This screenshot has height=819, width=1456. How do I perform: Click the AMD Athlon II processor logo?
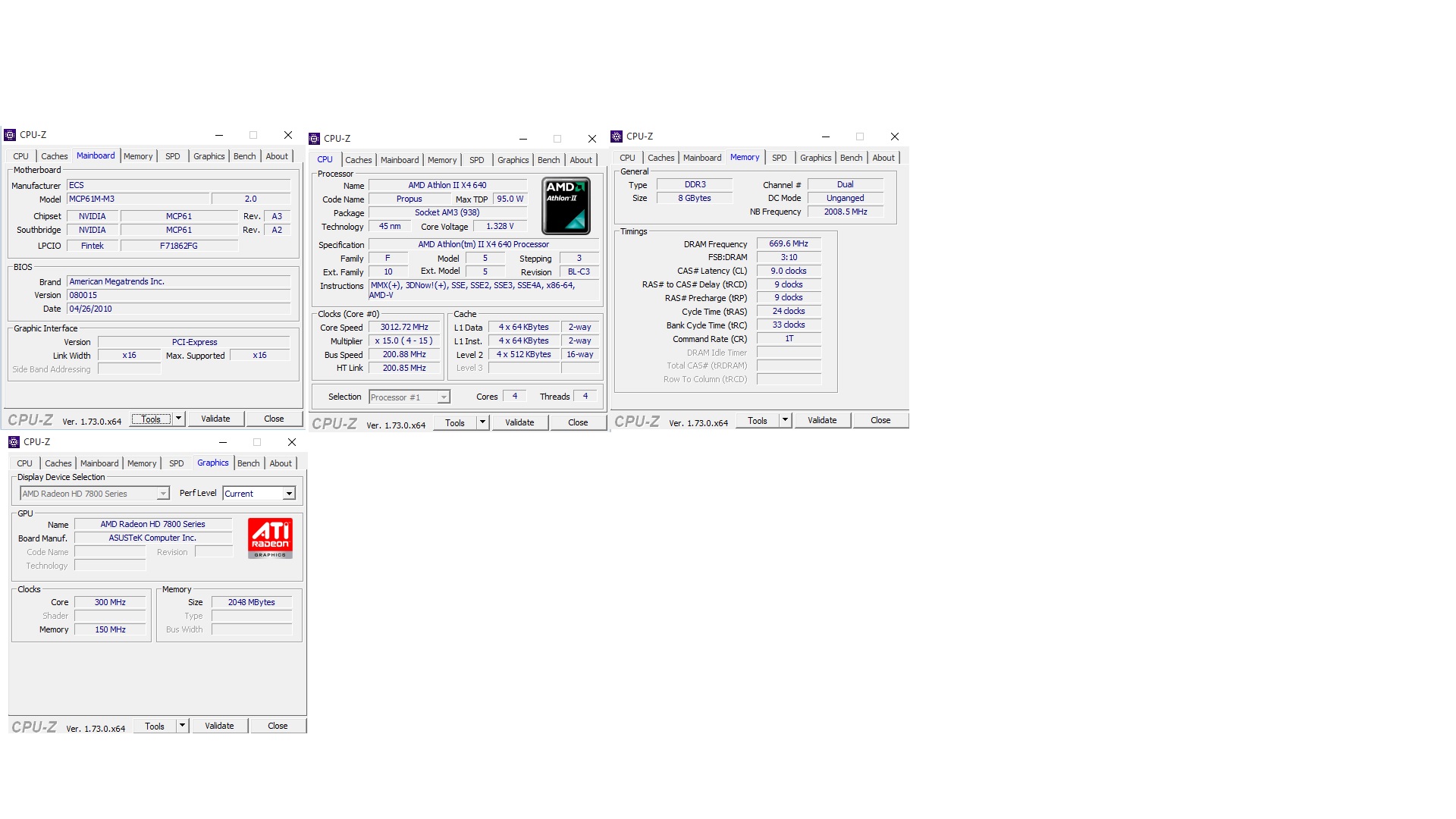point(566,206)
